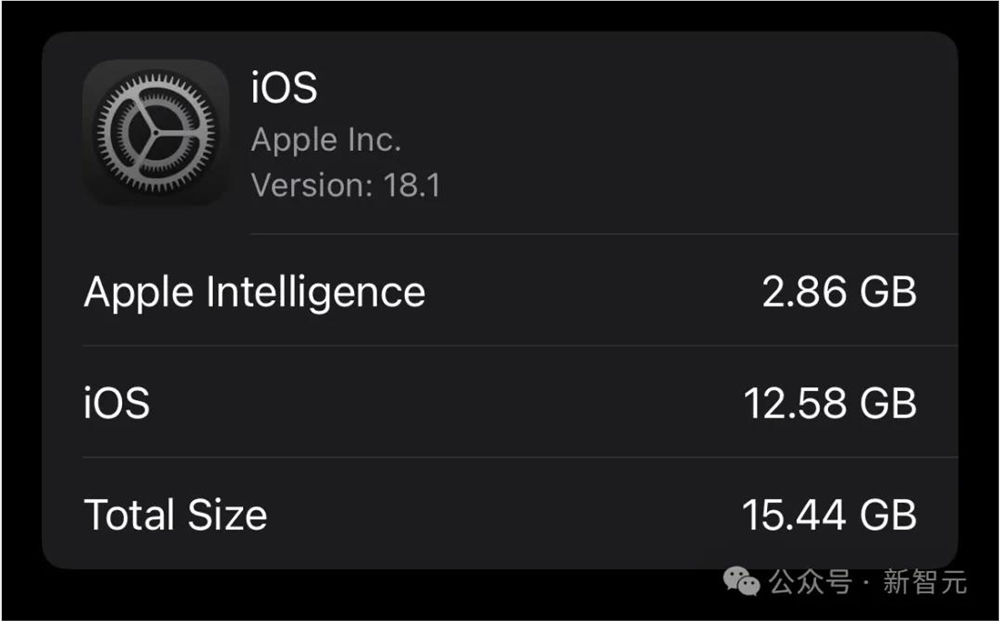Click the iOS Settings gear icon
This screenshot has width=1000, height=621.
point(156,133)
